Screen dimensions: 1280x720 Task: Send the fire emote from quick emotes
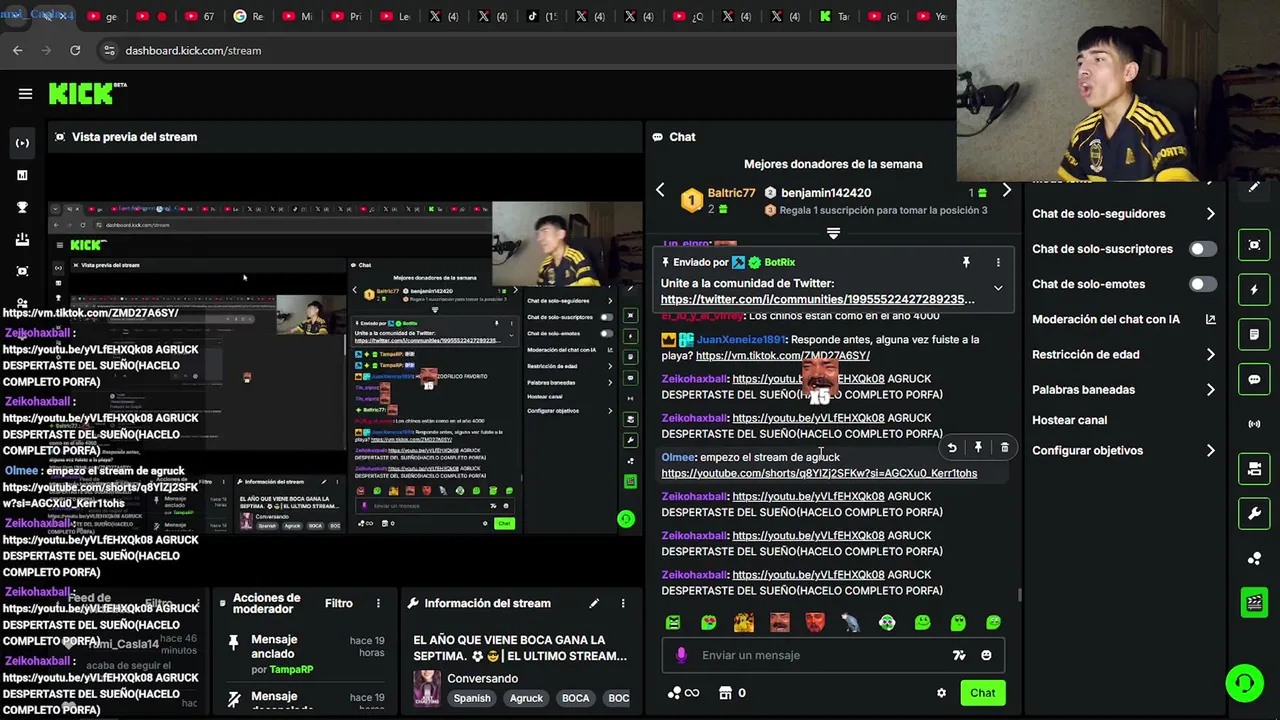click(x=744, y=622)
